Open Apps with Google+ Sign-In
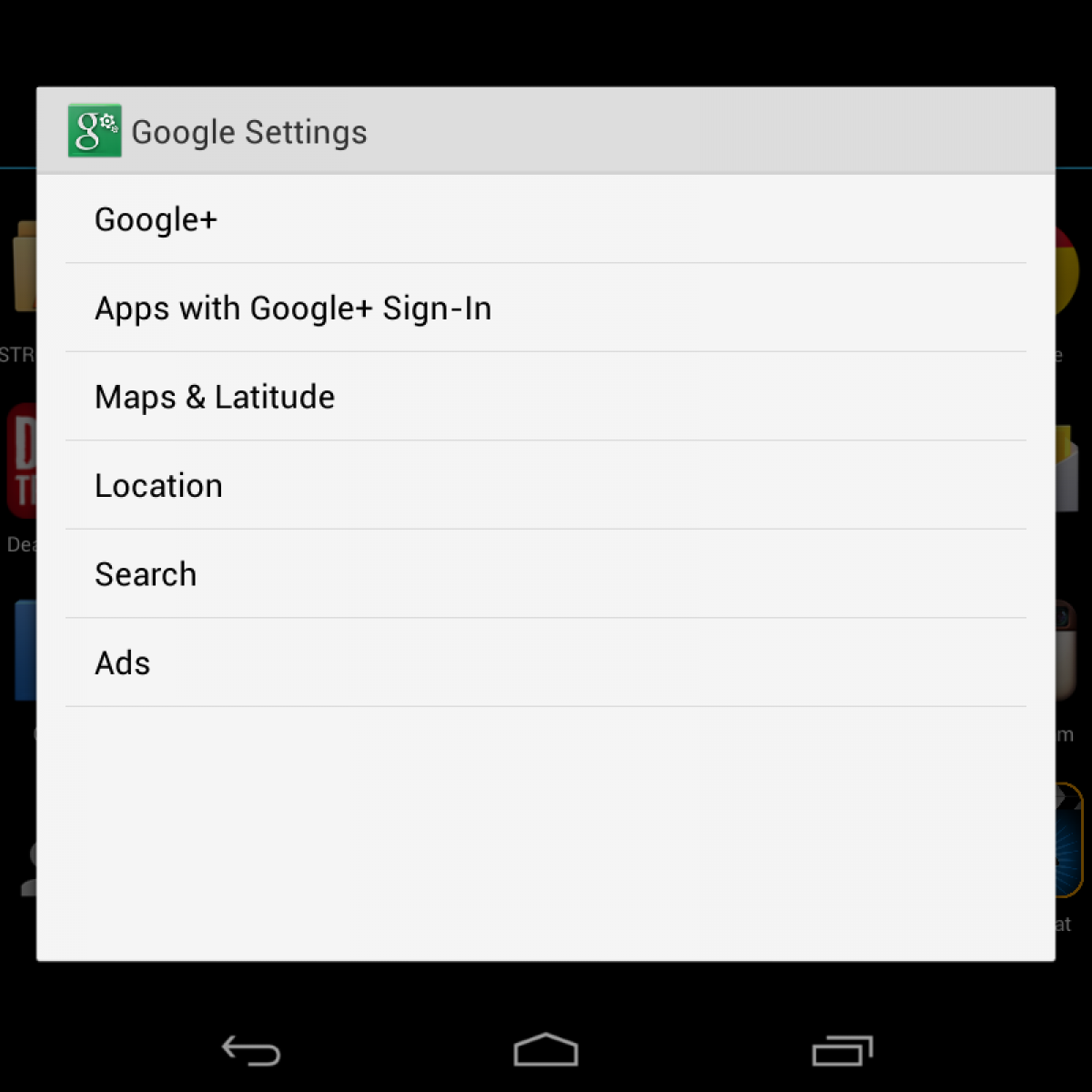Image resolution: width=1092 pixels, height=1092 pixels. 546,308
